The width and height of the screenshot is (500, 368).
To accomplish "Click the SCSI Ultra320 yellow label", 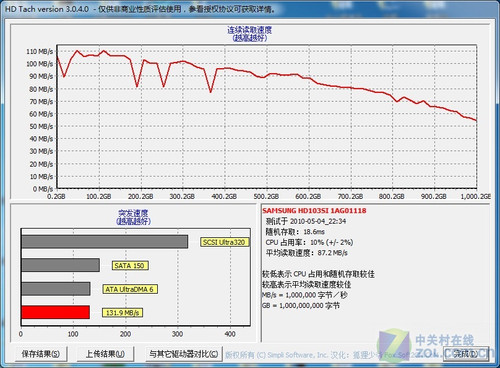I will 224,242.
